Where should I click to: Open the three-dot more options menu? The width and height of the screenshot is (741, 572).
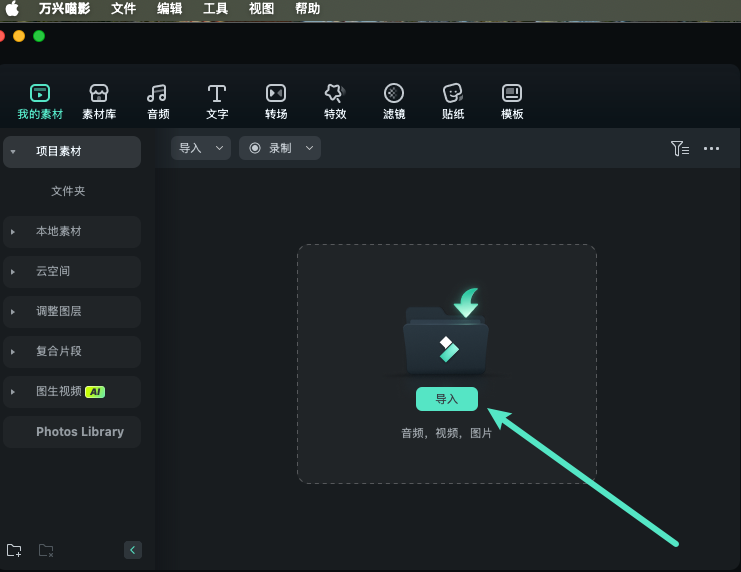pyautogui.click(x=711, y=148)
